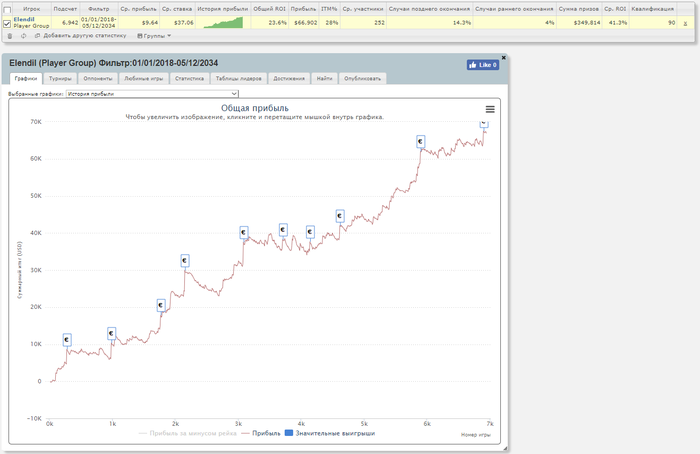
Task: Sort by the Подсчет column header
Action: [x=65, y=9]
